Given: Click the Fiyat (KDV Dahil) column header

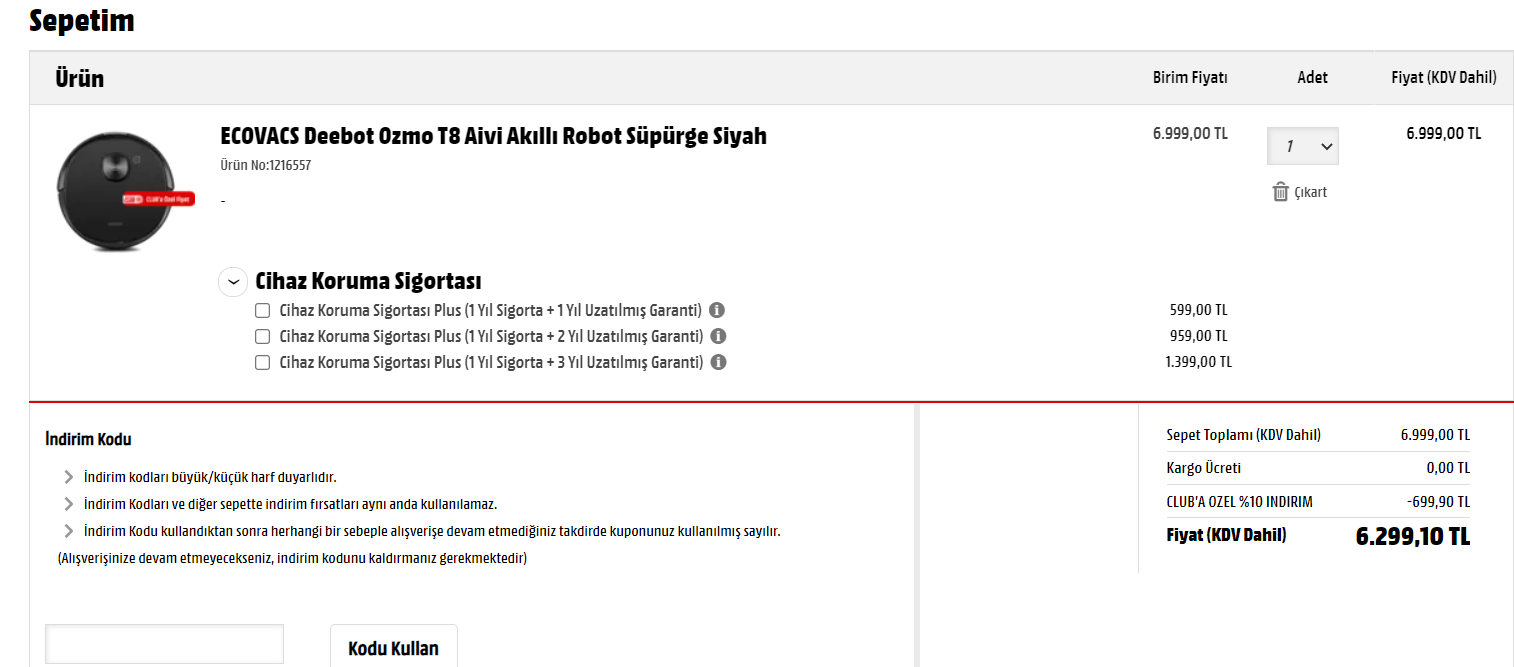Looking at the screenshot, I should 1444,77.
